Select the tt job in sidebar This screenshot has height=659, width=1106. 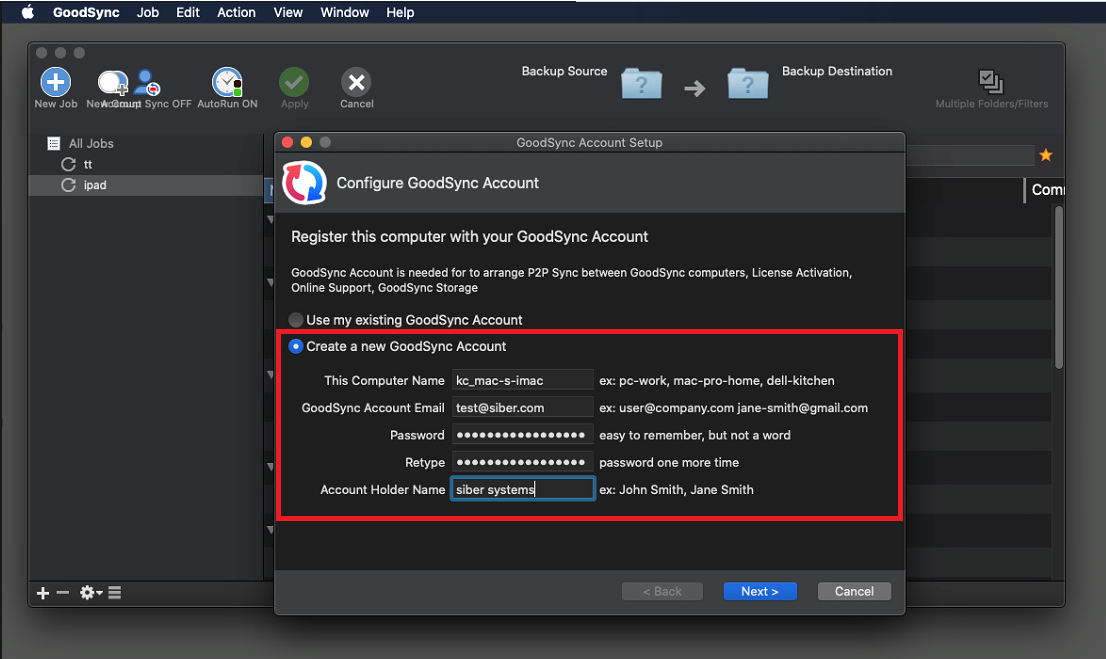point(88,164)
